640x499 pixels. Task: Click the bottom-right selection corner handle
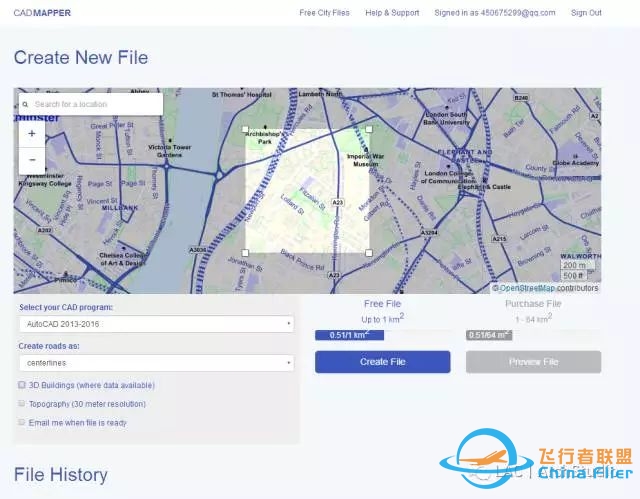coord(369,253)
